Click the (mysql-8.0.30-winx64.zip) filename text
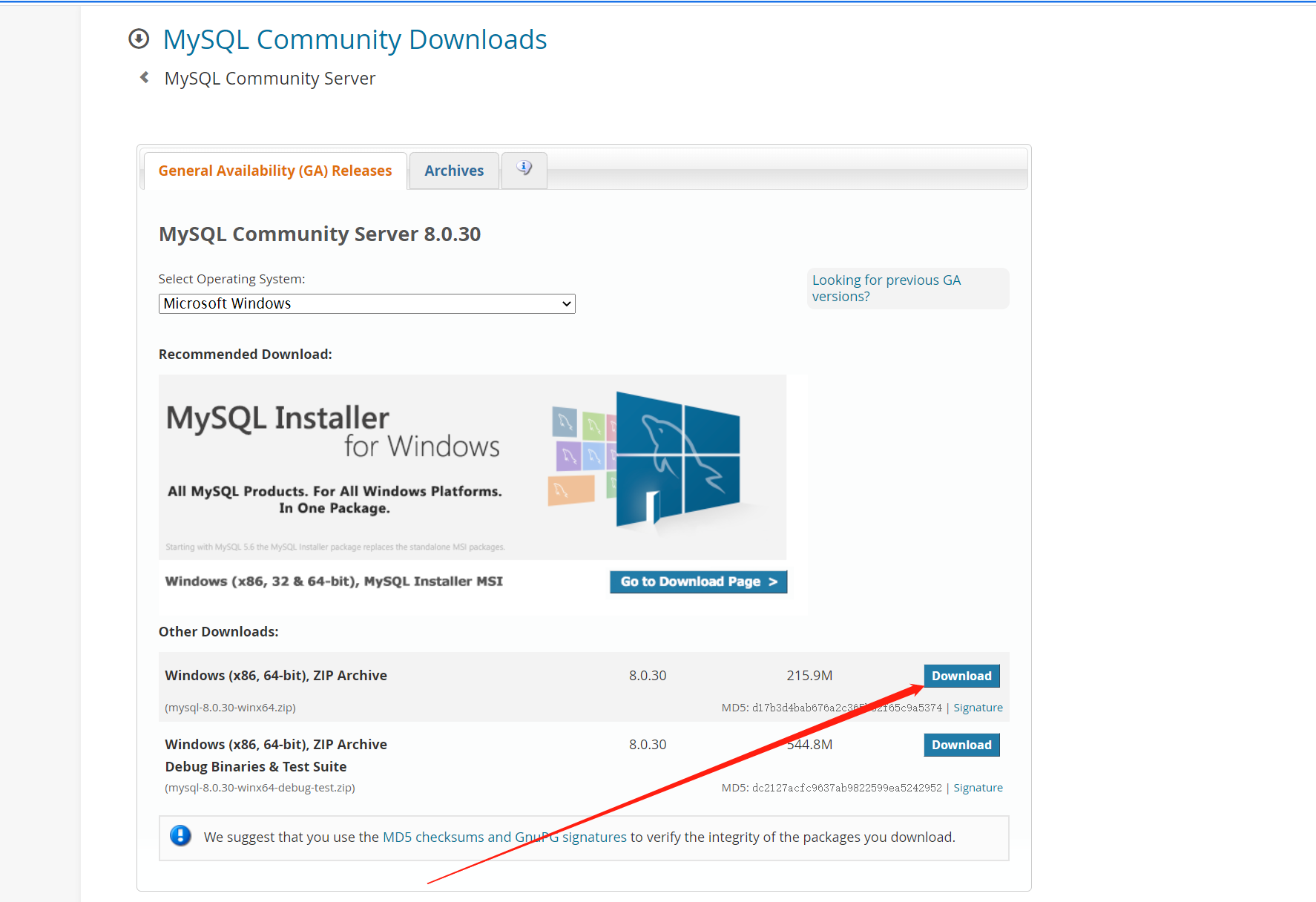This screenshot has width=1316, height=902. (230, 708)
